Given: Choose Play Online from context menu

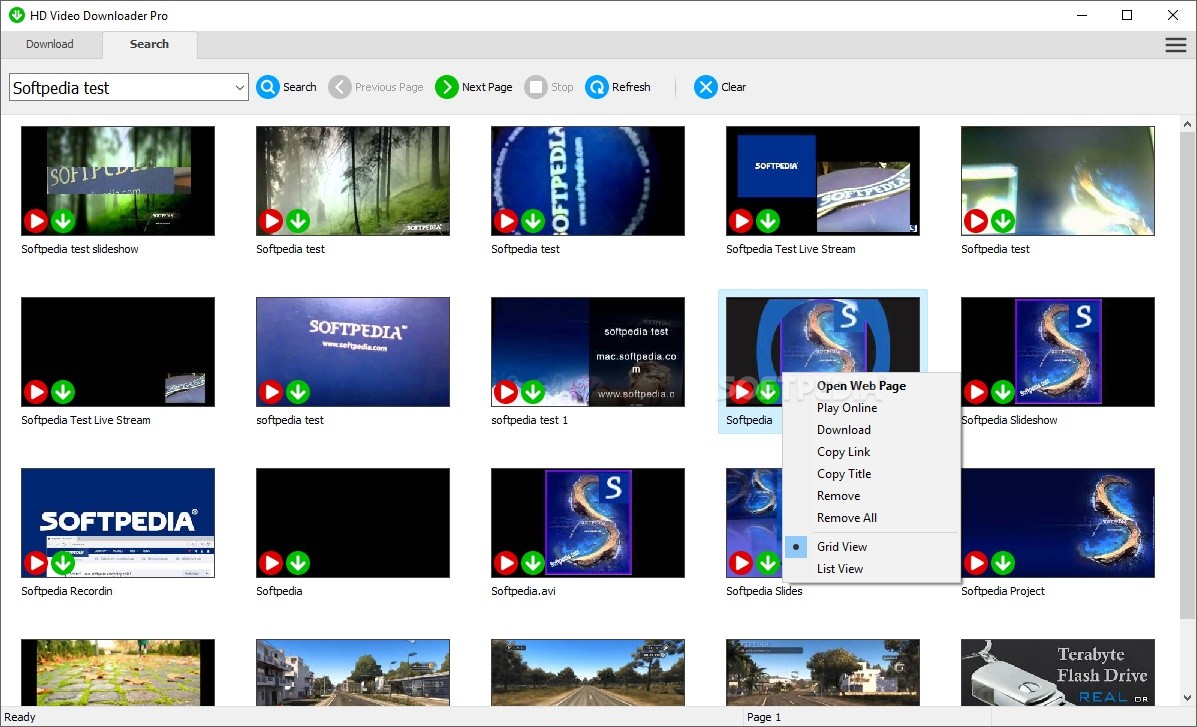Looking at the screenshot, I should click(847, 408).
